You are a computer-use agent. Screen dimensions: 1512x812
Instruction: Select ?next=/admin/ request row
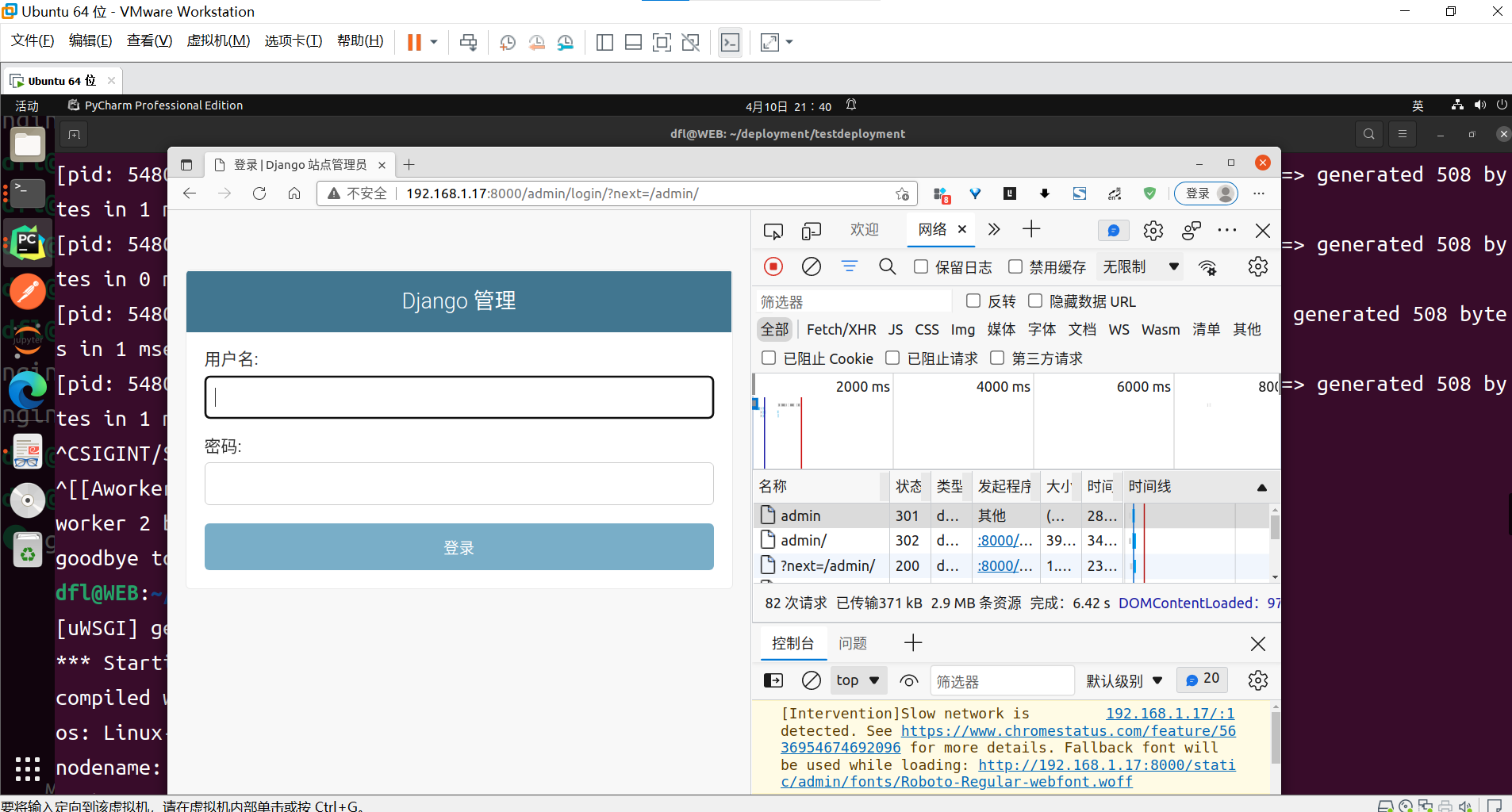1012,566
